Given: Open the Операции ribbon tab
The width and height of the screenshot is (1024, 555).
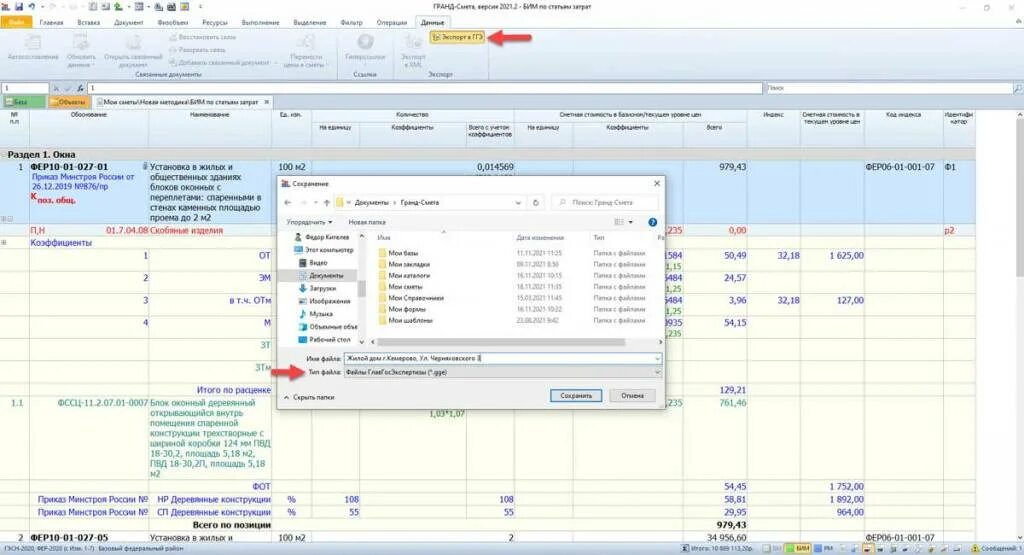Looking at the screenshot, I should 392,22.
